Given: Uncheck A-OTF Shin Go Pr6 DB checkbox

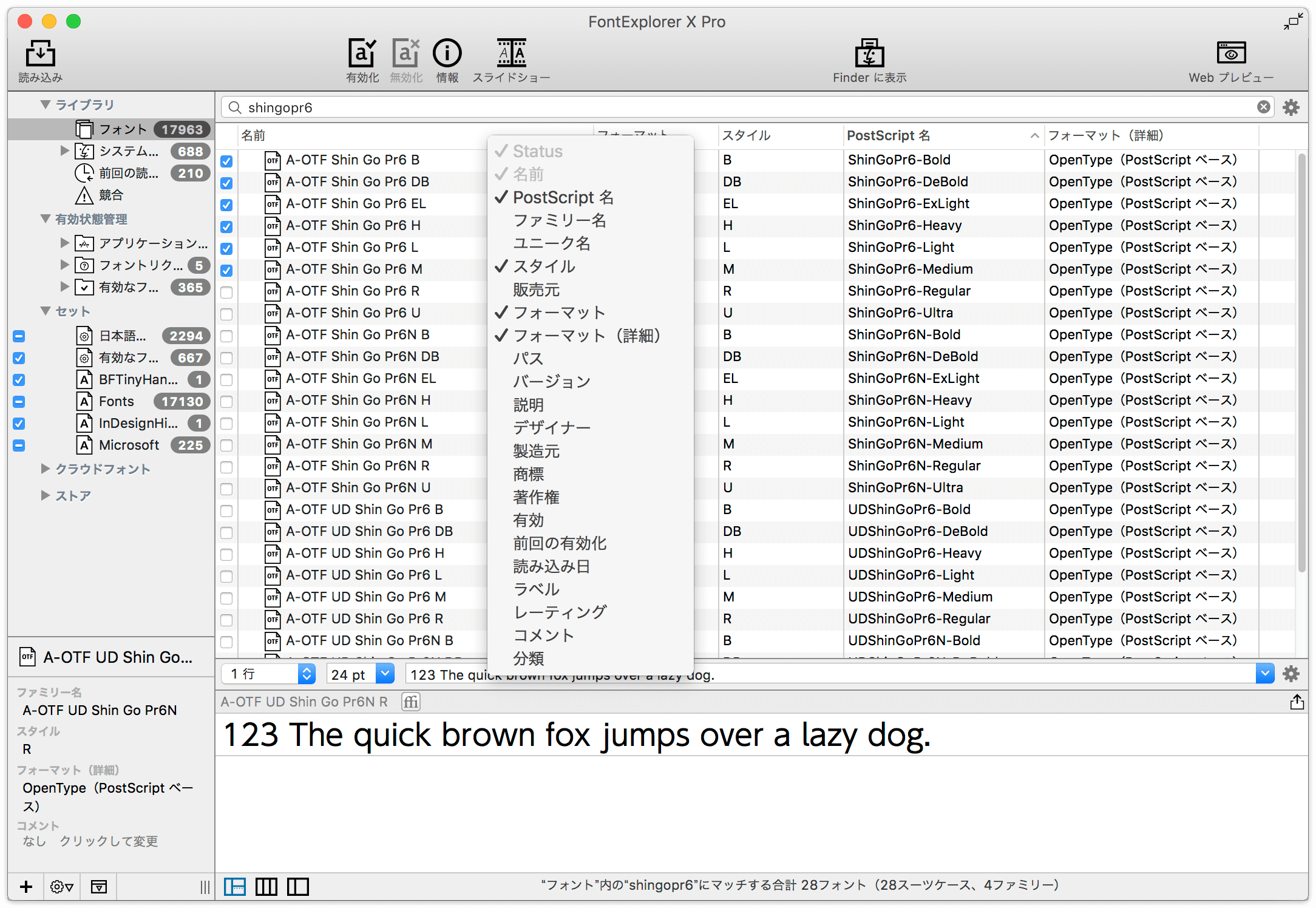Looking at the screenshot, I should 226,183.
